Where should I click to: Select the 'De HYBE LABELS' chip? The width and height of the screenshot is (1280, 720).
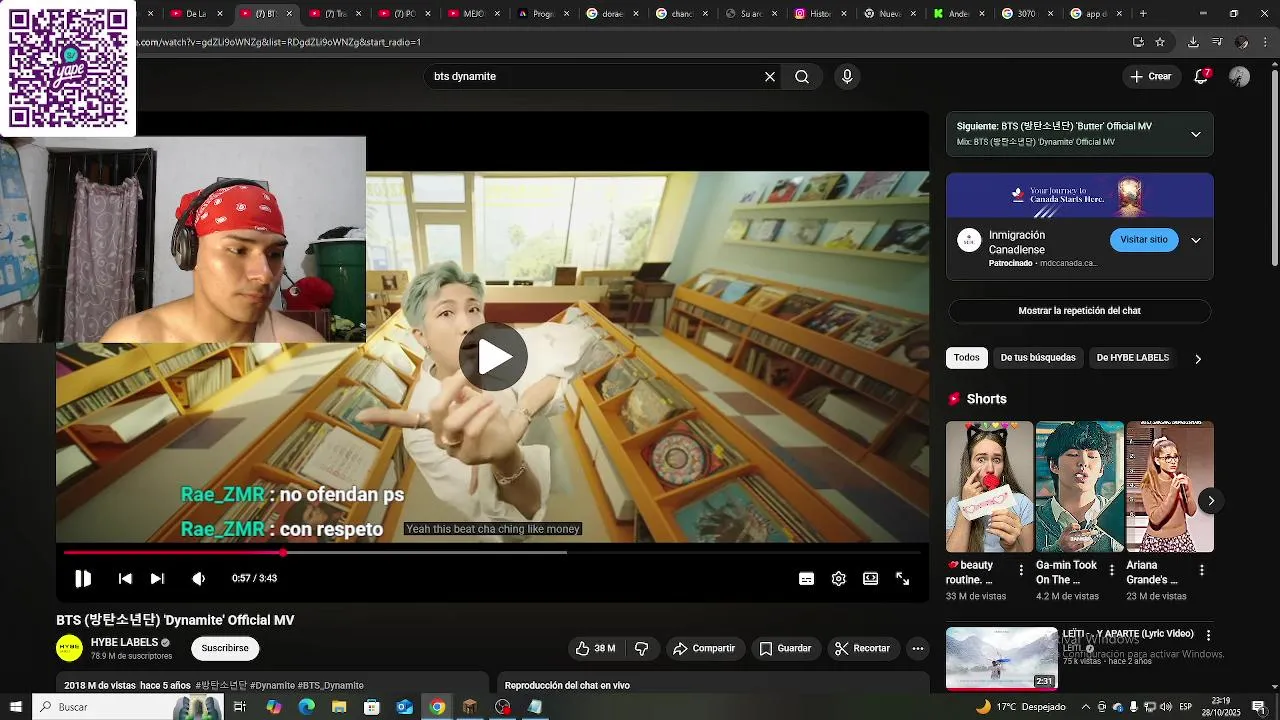click(1132, 358)
